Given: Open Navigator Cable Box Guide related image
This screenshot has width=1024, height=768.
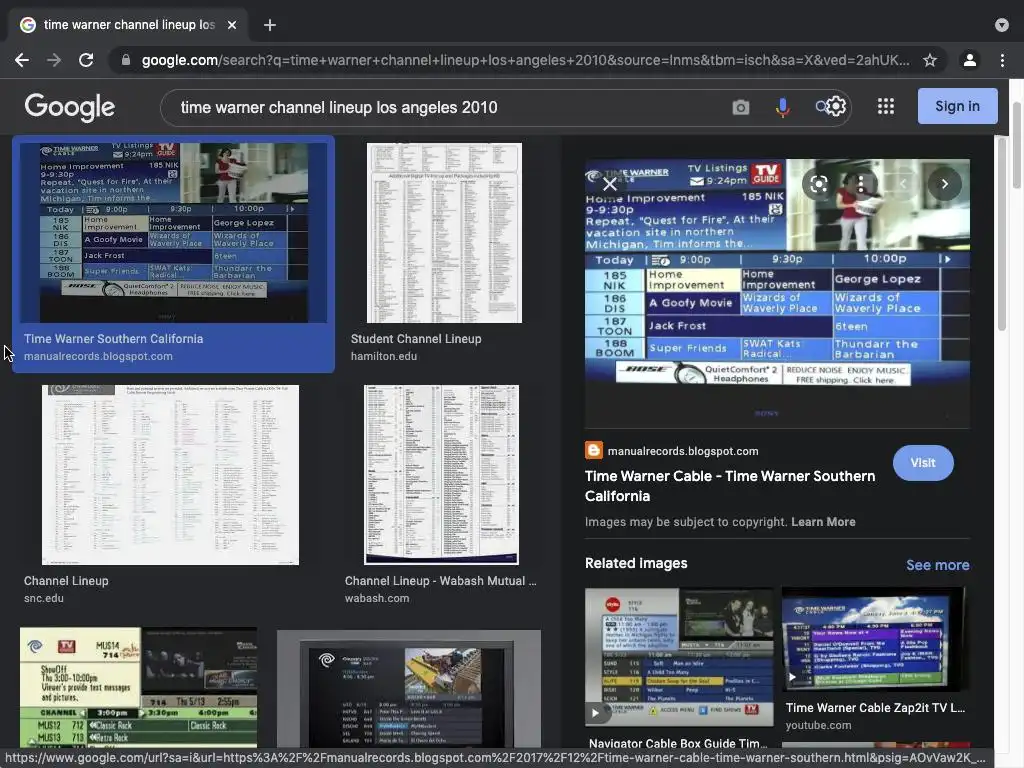Looking at the screenshot, I should tap(679, 657).
